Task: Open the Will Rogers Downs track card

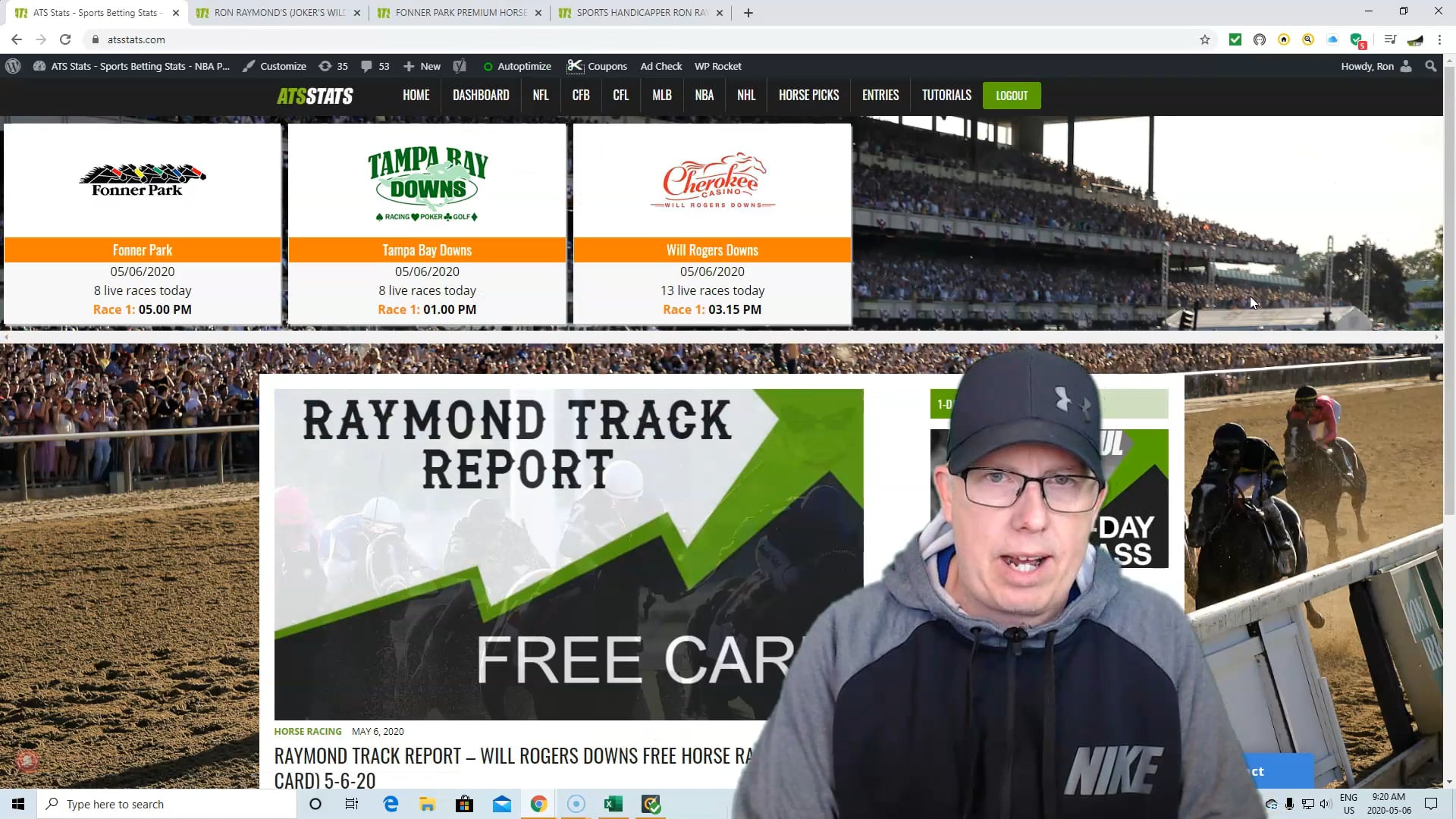Action: click(x=712, y=224)
